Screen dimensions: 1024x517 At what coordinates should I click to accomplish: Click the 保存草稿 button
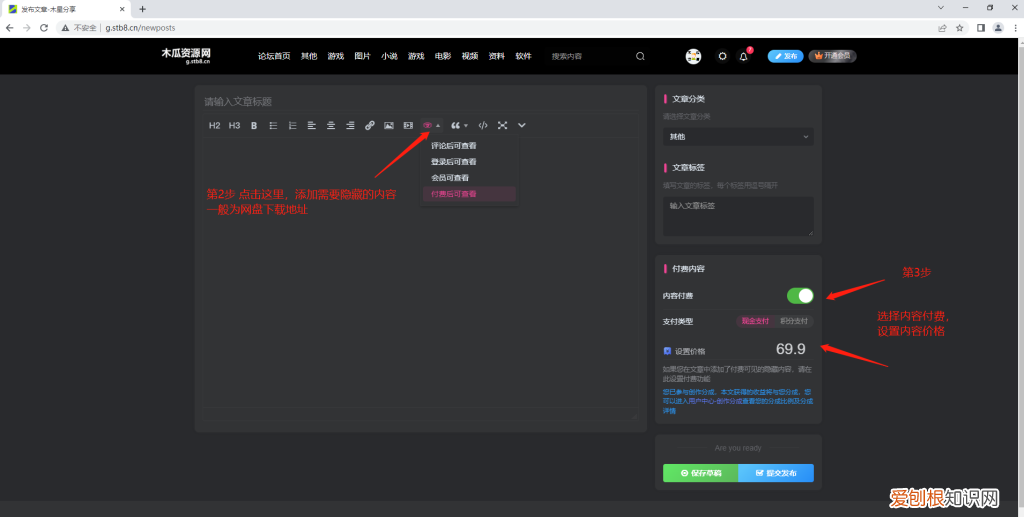[x=700, y=473]
